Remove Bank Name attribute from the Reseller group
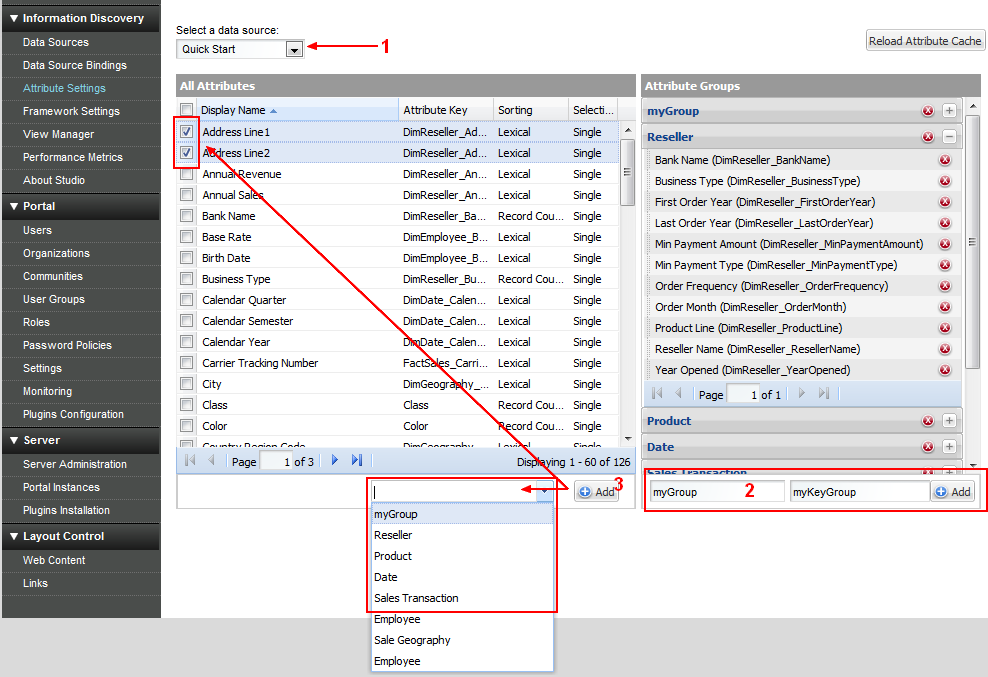The image size is (988, 677). (x=944, y=159)
